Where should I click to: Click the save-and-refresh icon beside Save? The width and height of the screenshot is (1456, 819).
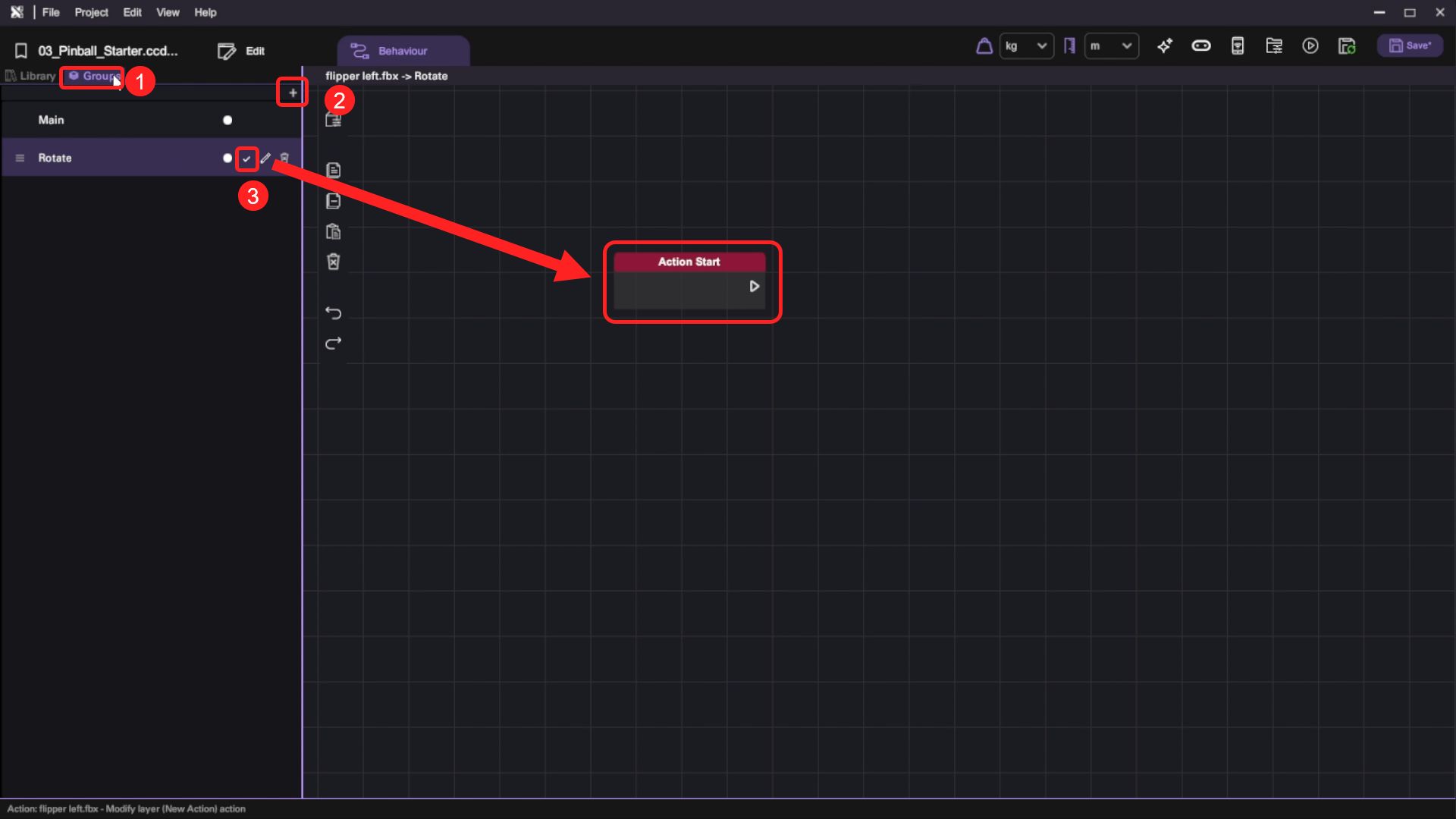click(x=1347, y=46)
